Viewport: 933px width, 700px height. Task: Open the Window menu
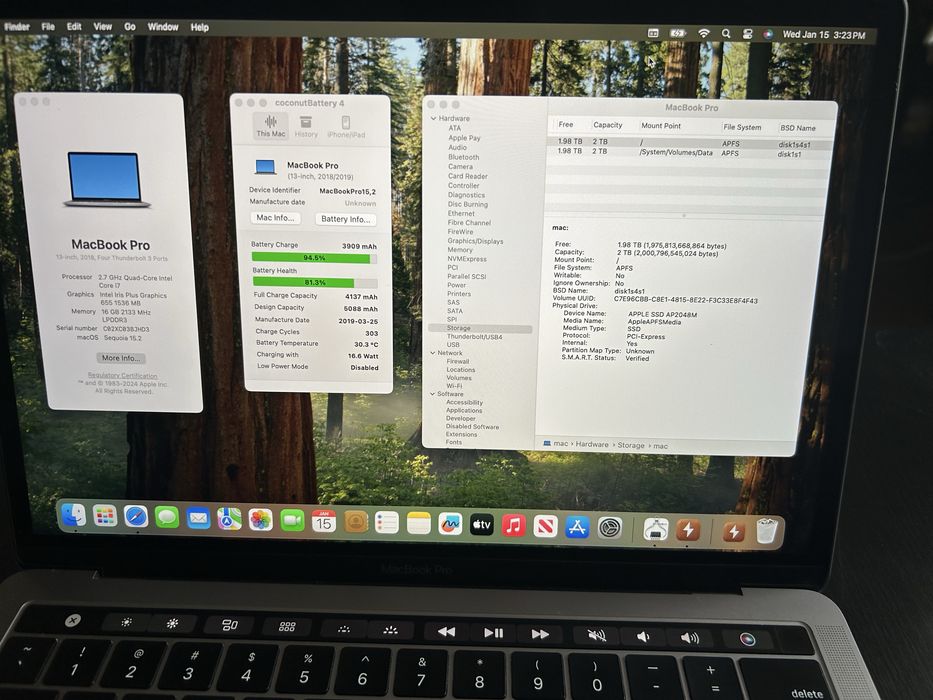tap(163, 27)
